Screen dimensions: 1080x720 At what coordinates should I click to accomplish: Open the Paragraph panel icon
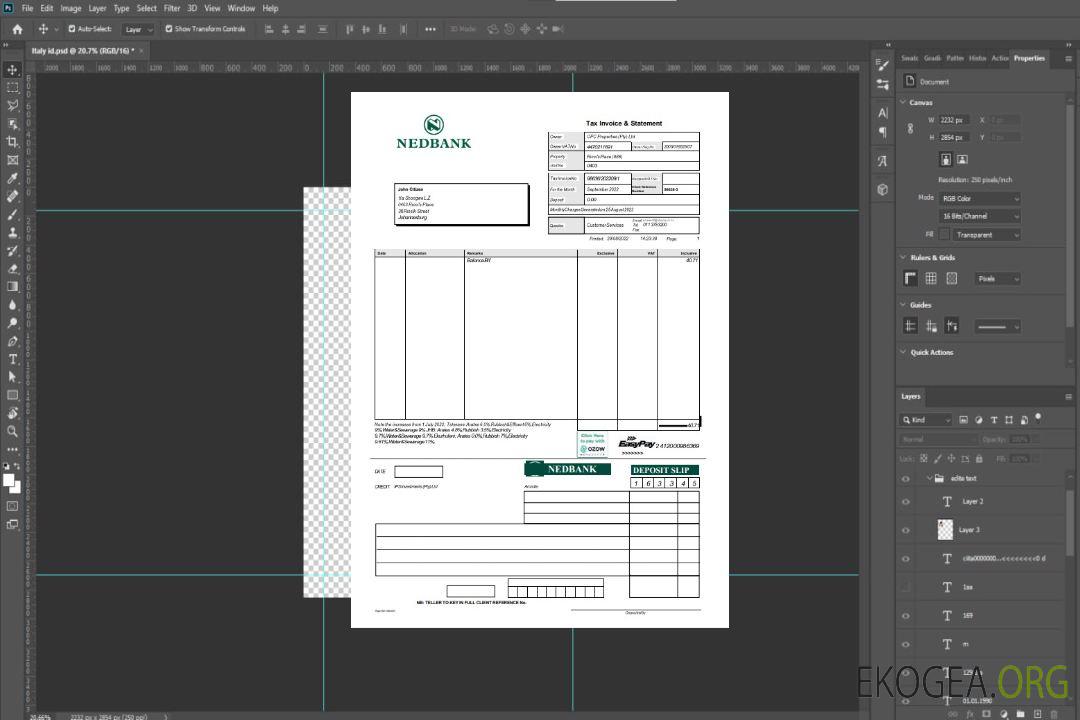coord(883,132)
